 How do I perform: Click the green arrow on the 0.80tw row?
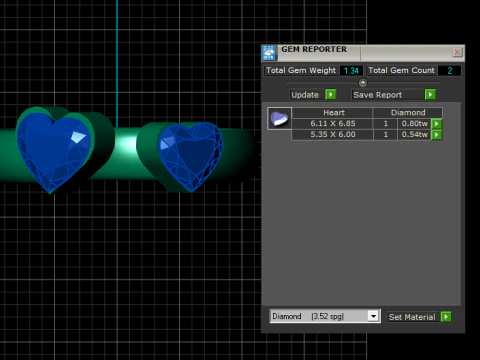pos(437,124)
